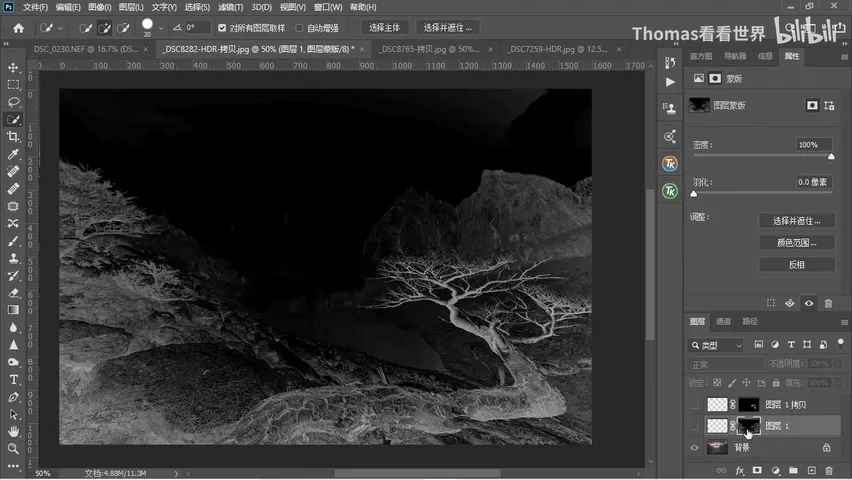Image resolution: width=852 pixels, height=480 pixels.
Task: Switch to the 通道 tab
Action: [723, 321]
